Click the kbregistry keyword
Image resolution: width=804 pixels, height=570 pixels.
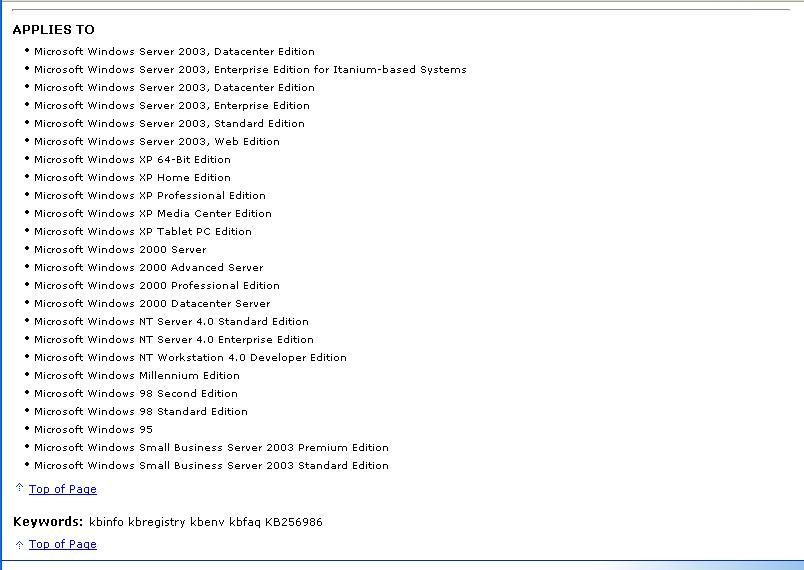[x=157, y=522]
